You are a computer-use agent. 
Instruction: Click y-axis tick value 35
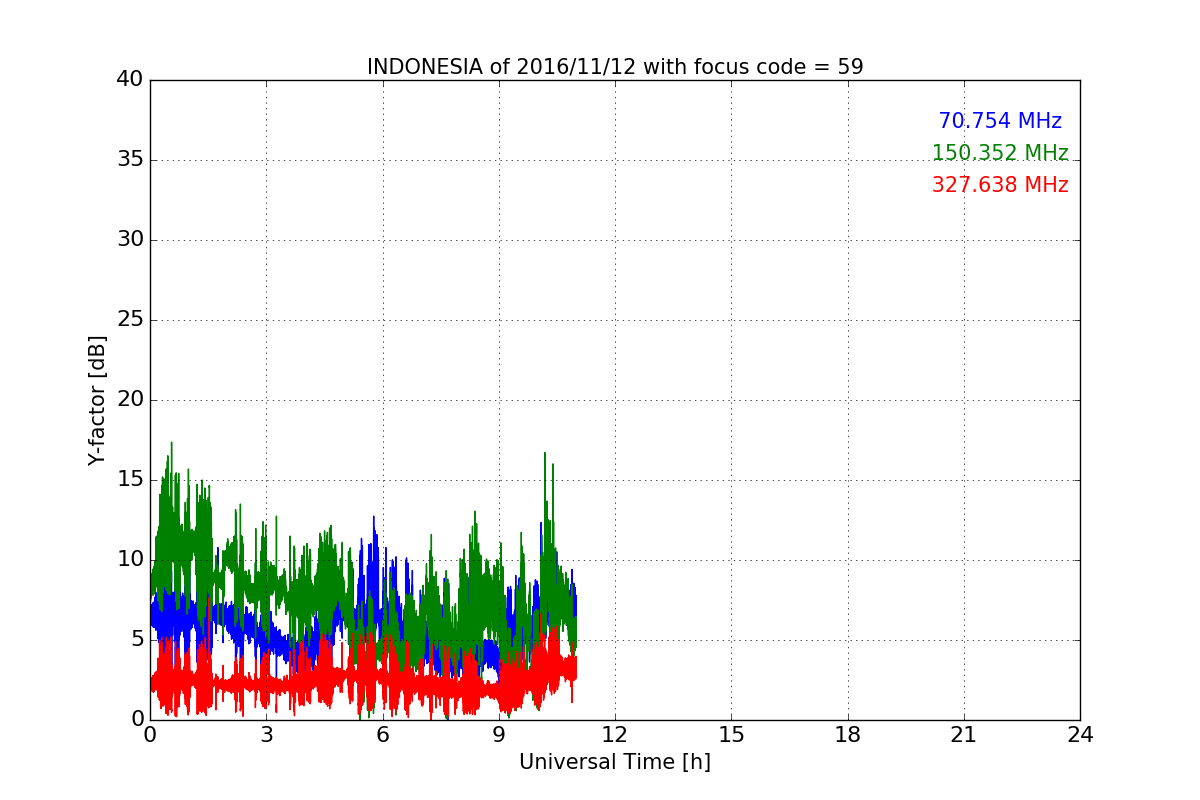pos(130,160)
